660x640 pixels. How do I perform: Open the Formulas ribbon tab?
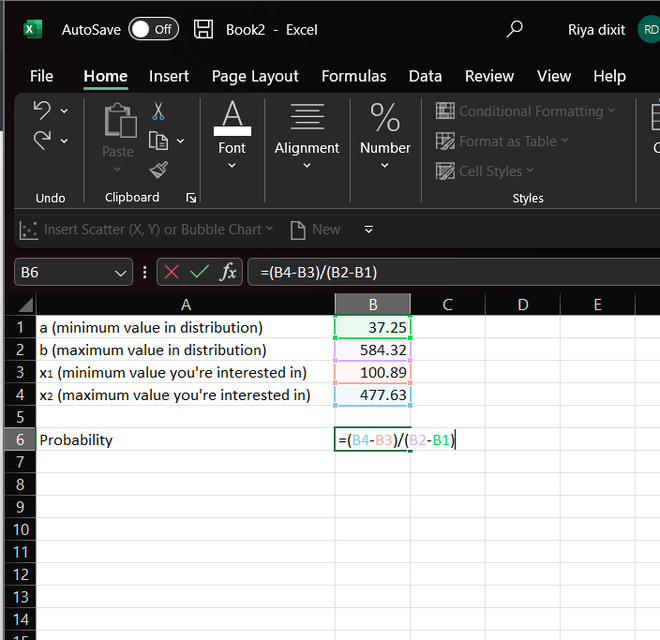pos(353,76)
